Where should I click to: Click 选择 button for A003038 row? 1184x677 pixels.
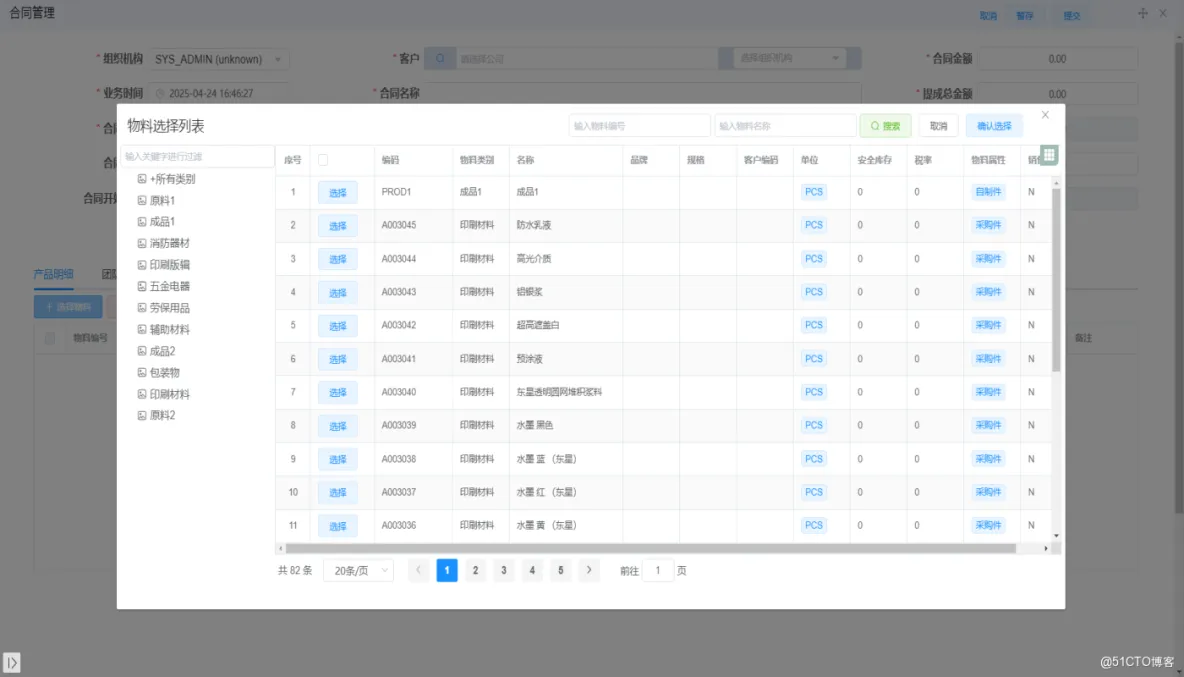pos(338,459)
